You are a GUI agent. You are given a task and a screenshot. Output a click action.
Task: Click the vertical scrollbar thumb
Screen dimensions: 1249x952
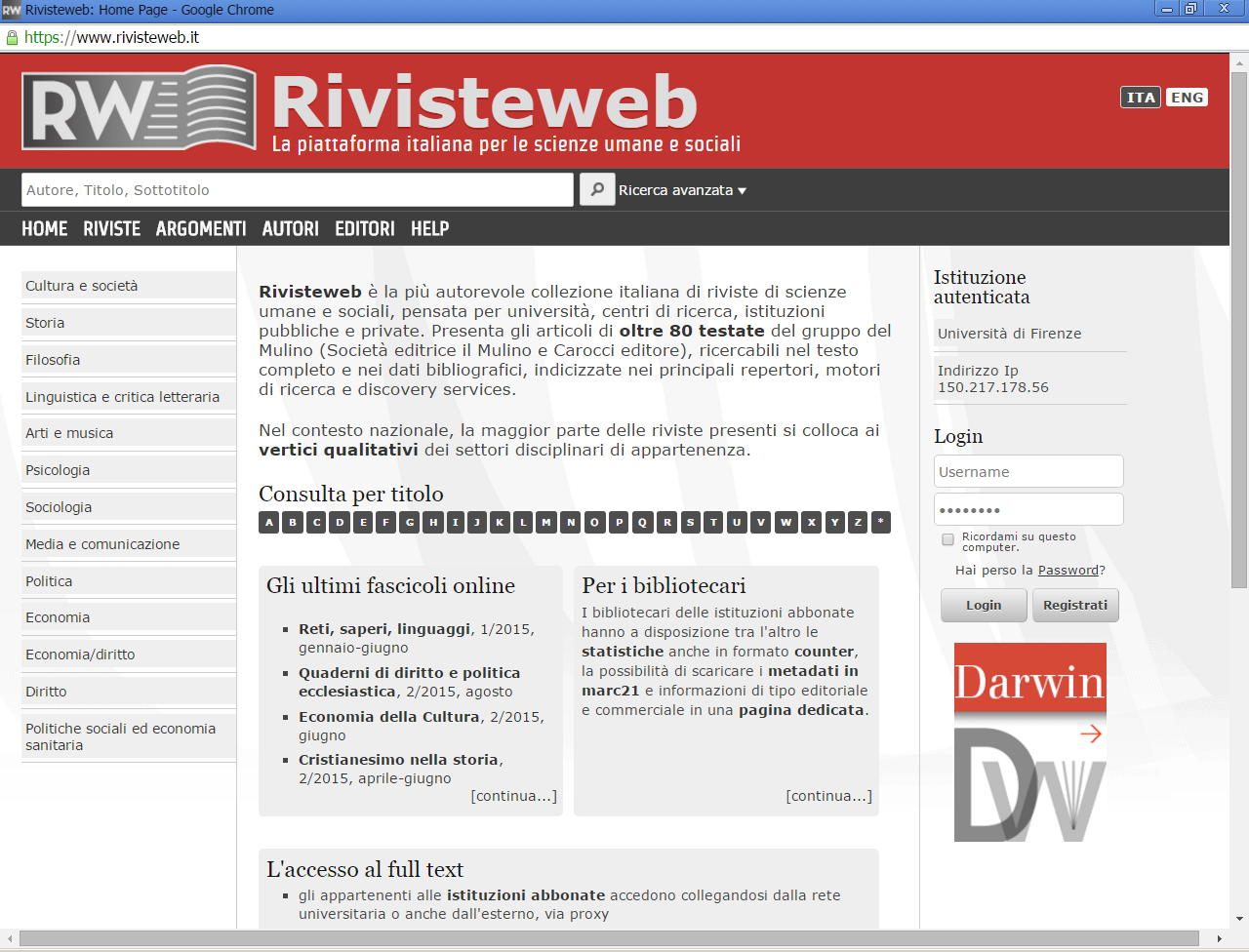click(1239, 329)
